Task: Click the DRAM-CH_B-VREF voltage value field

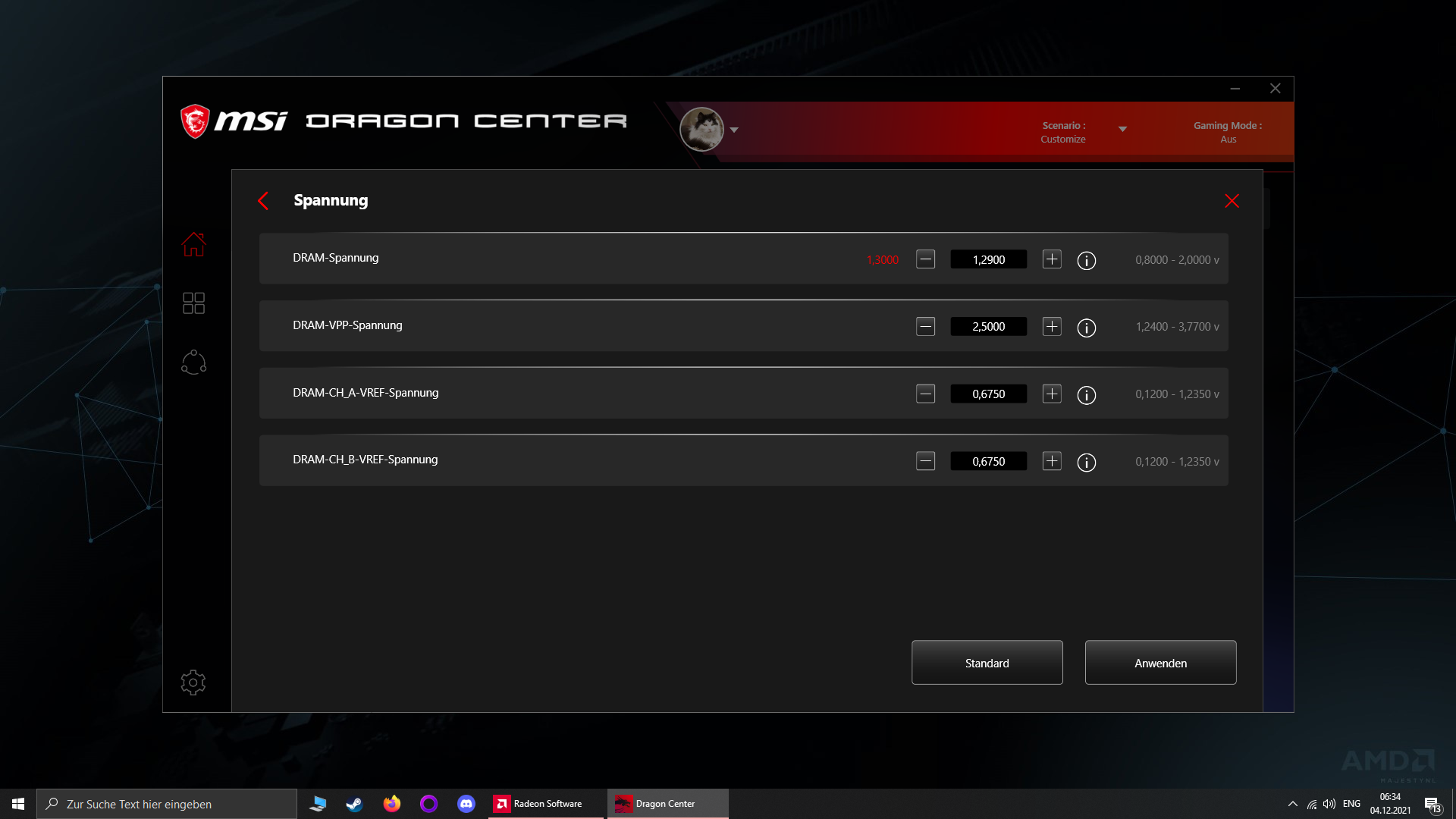Action: 988,461
